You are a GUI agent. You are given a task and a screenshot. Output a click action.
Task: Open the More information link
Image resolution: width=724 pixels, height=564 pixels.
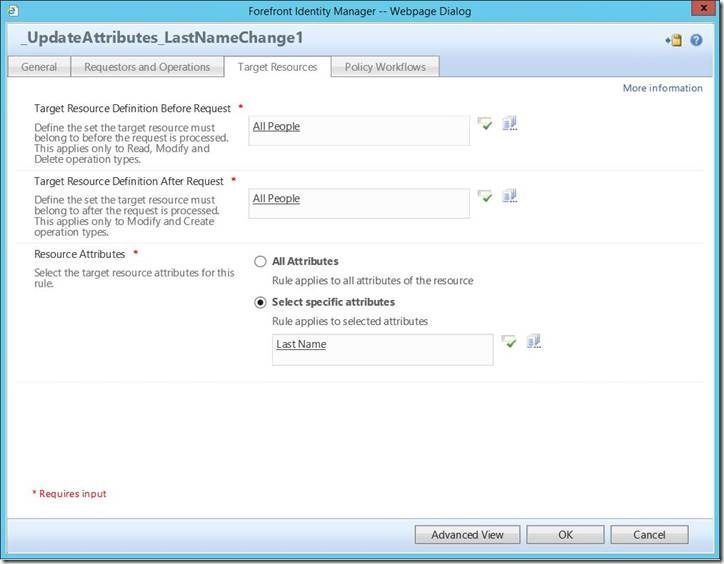(x=663, y=88)
